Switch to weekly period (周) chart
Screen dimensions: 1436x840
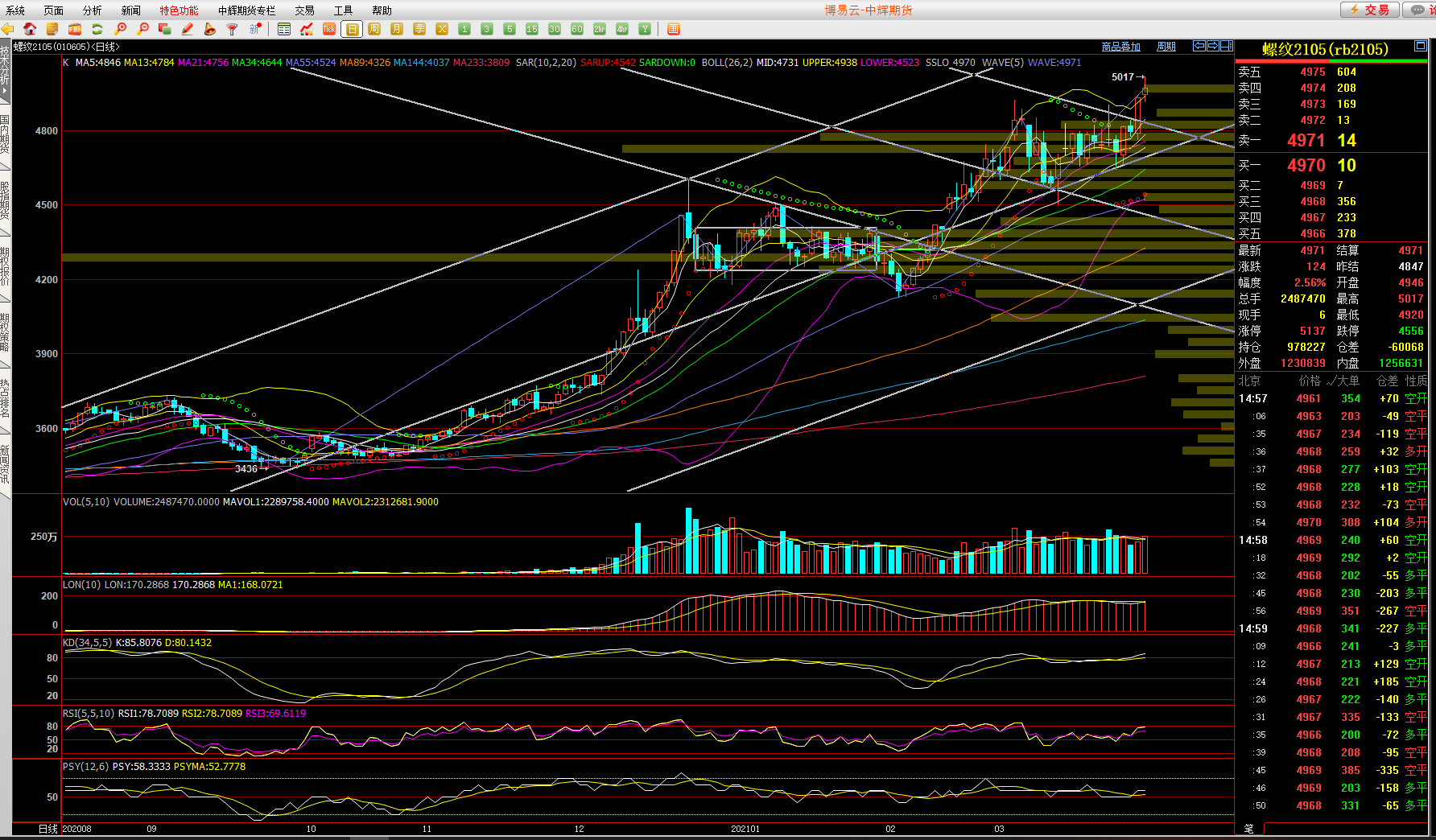point(374,29)
